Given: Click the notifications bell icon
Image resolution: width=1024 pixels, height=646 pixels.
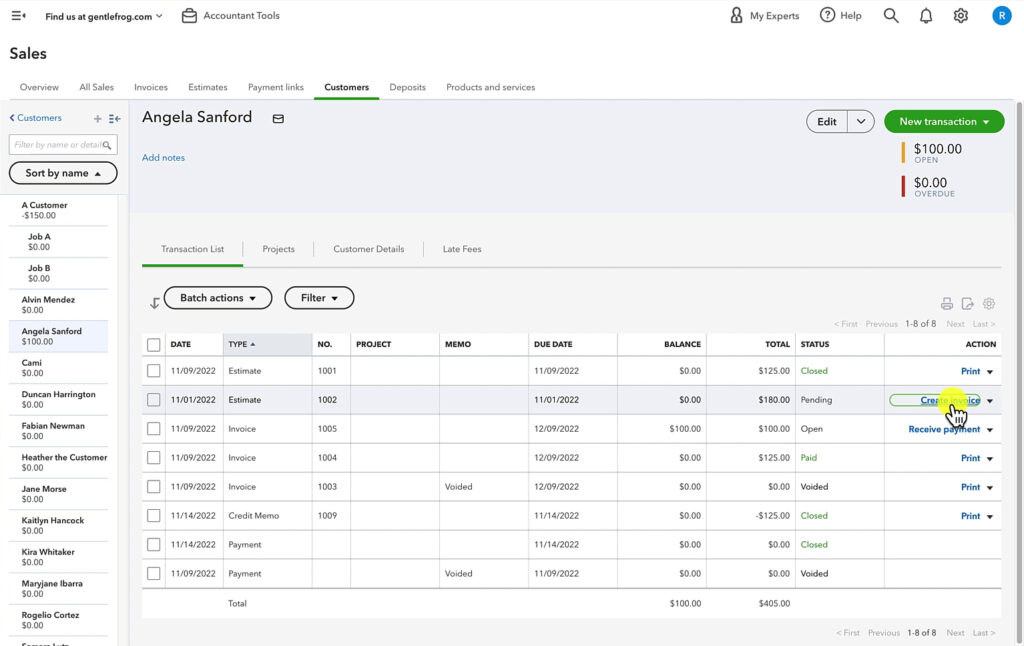Looking at the screenshot, I should [x=925, y=15].
